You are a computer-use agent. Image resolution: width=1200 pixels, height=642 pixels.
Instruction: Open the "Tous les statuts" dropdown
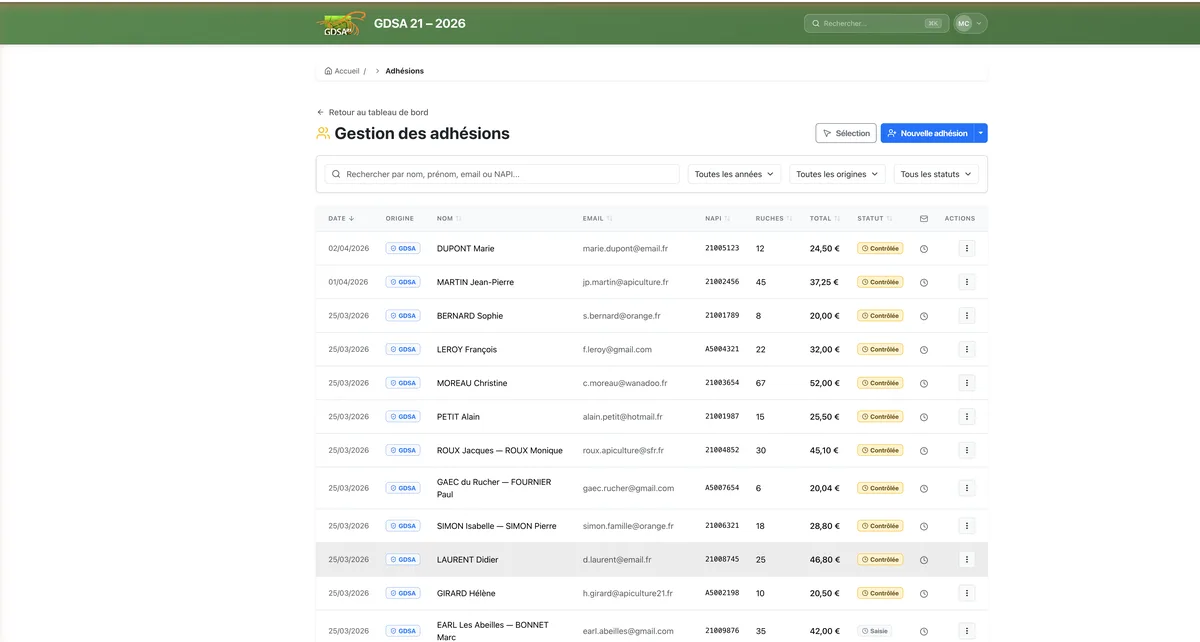click(x=936, y=173)
